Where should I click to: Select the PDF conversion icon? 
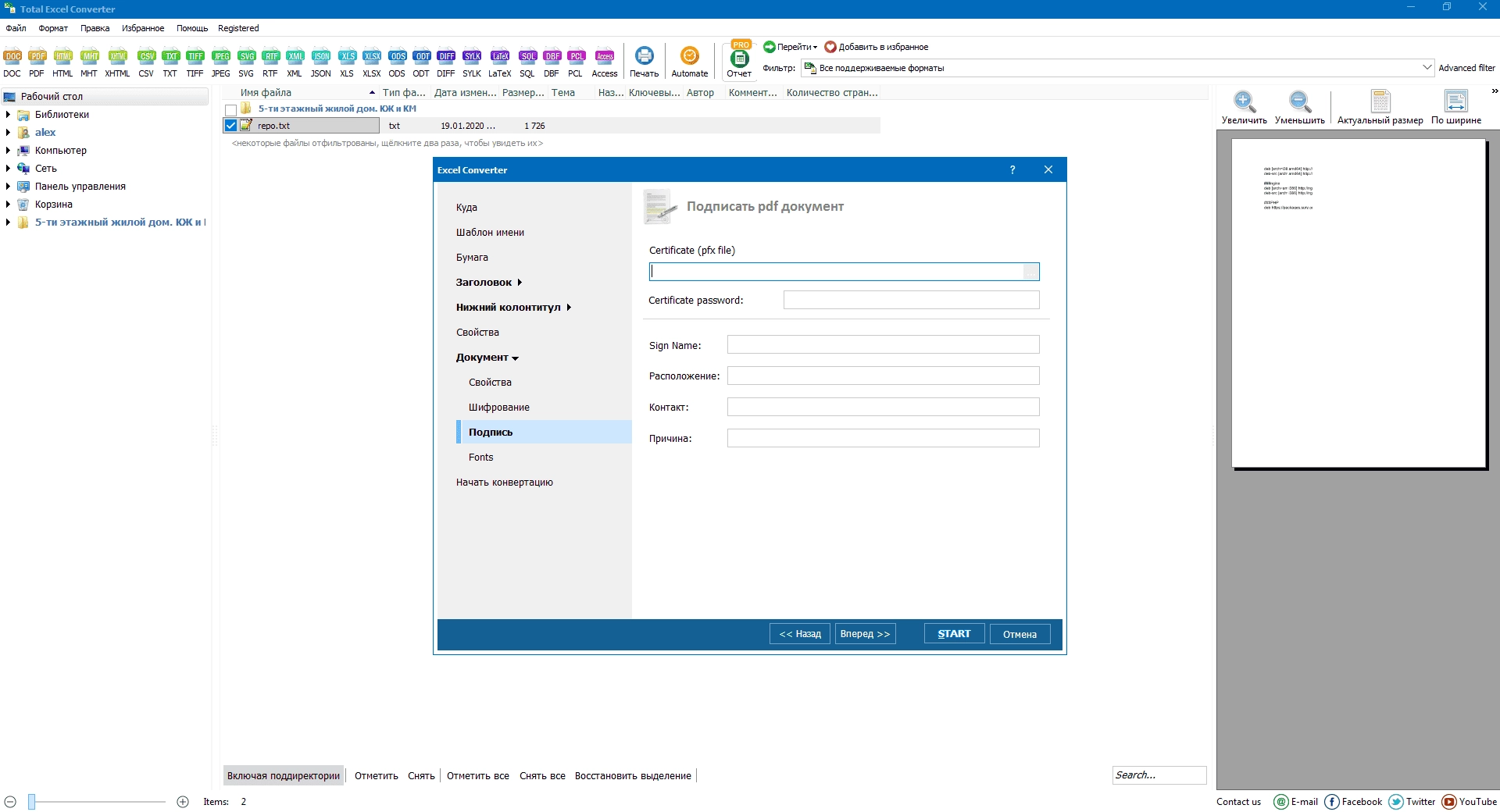[37, 62]
